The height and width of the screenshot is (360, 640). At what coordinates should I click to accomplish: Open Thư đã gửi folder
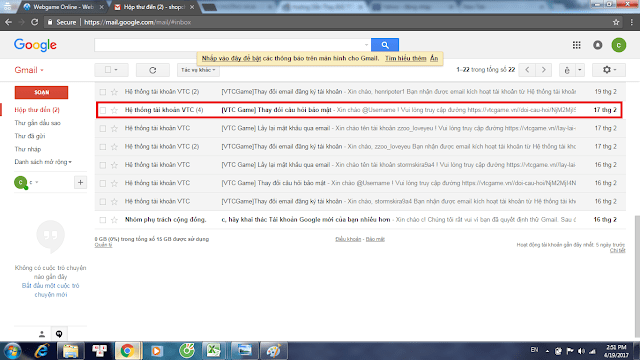[30, 136]
